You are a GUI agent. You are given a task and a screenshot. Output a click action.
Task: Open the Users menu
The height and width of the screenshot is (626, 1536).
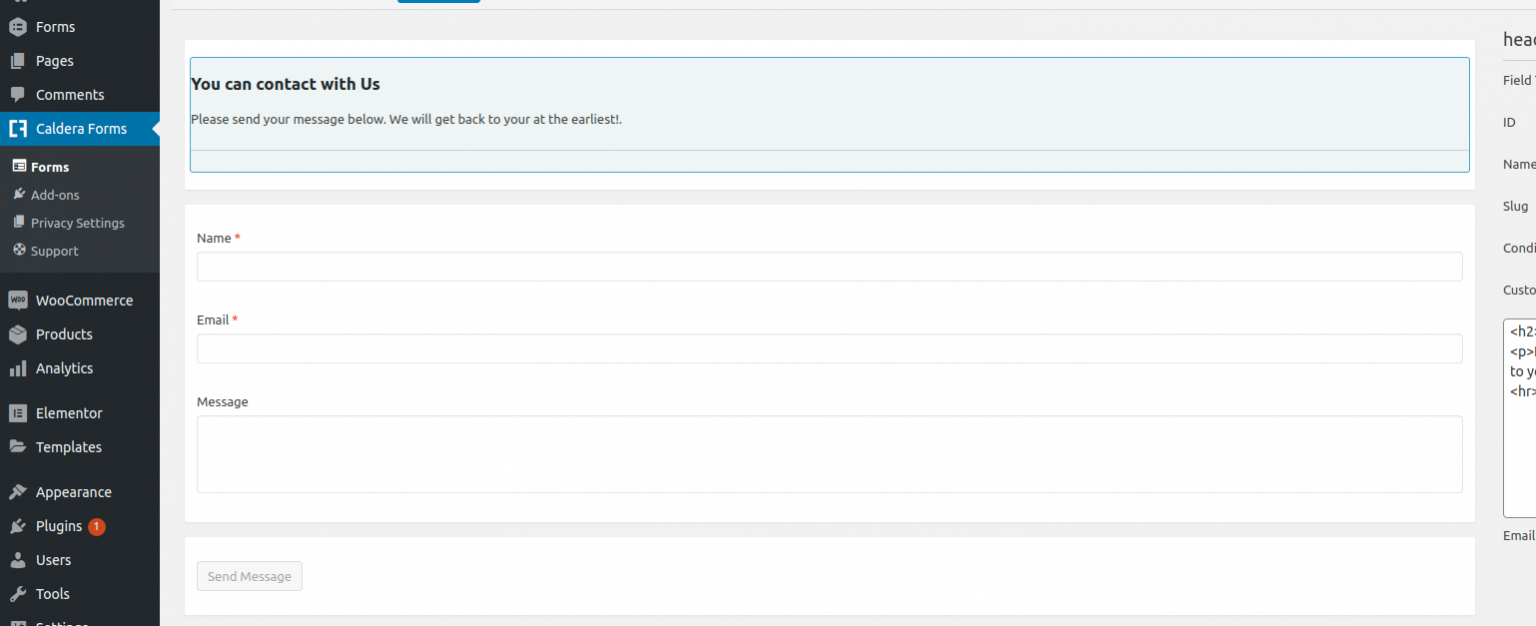[x=53, y=560]
